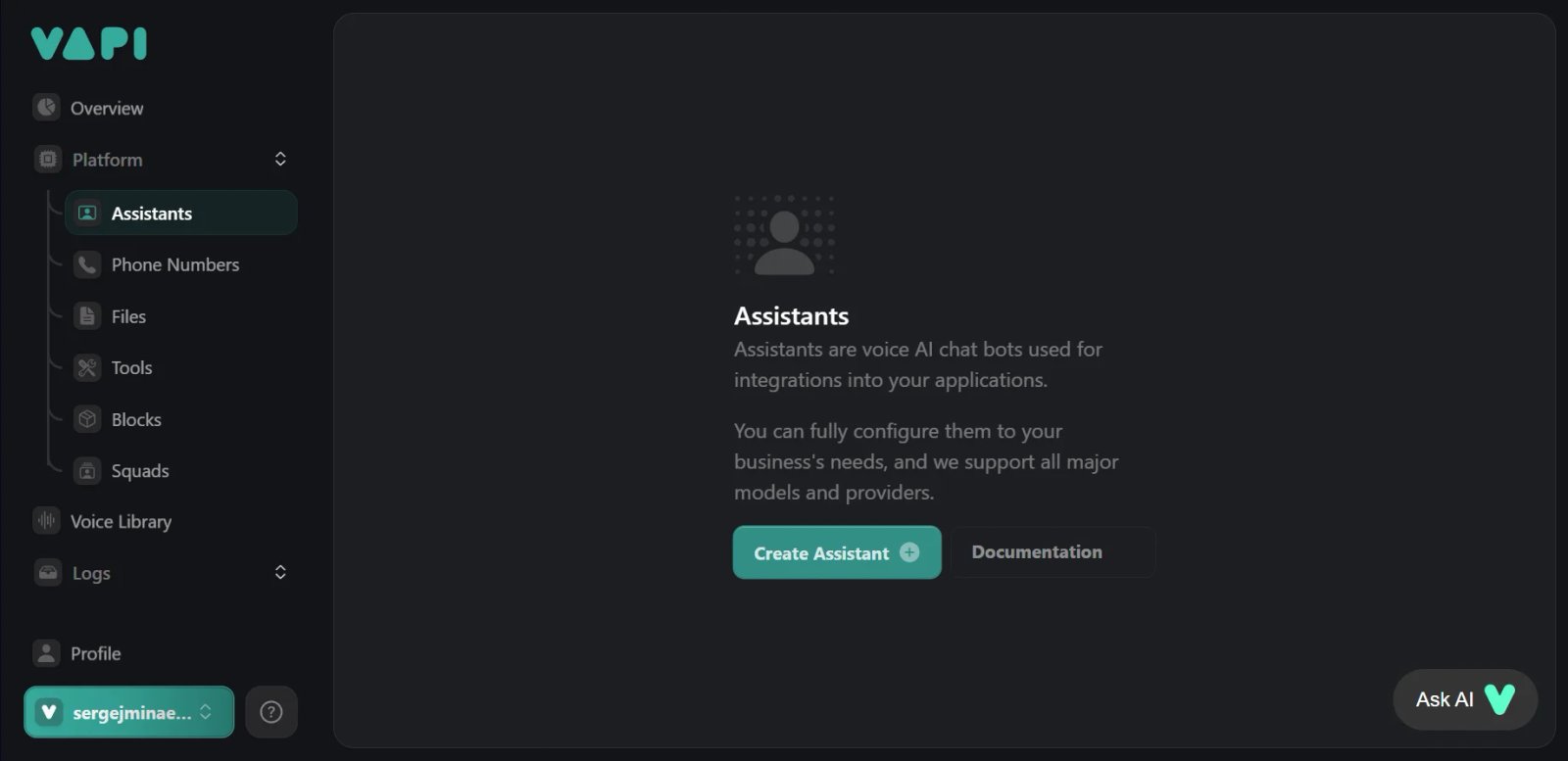The height and width of the screenshot is (761, 1568).
Task: Select Assistants in the sidebar
Action: (181, 213)
